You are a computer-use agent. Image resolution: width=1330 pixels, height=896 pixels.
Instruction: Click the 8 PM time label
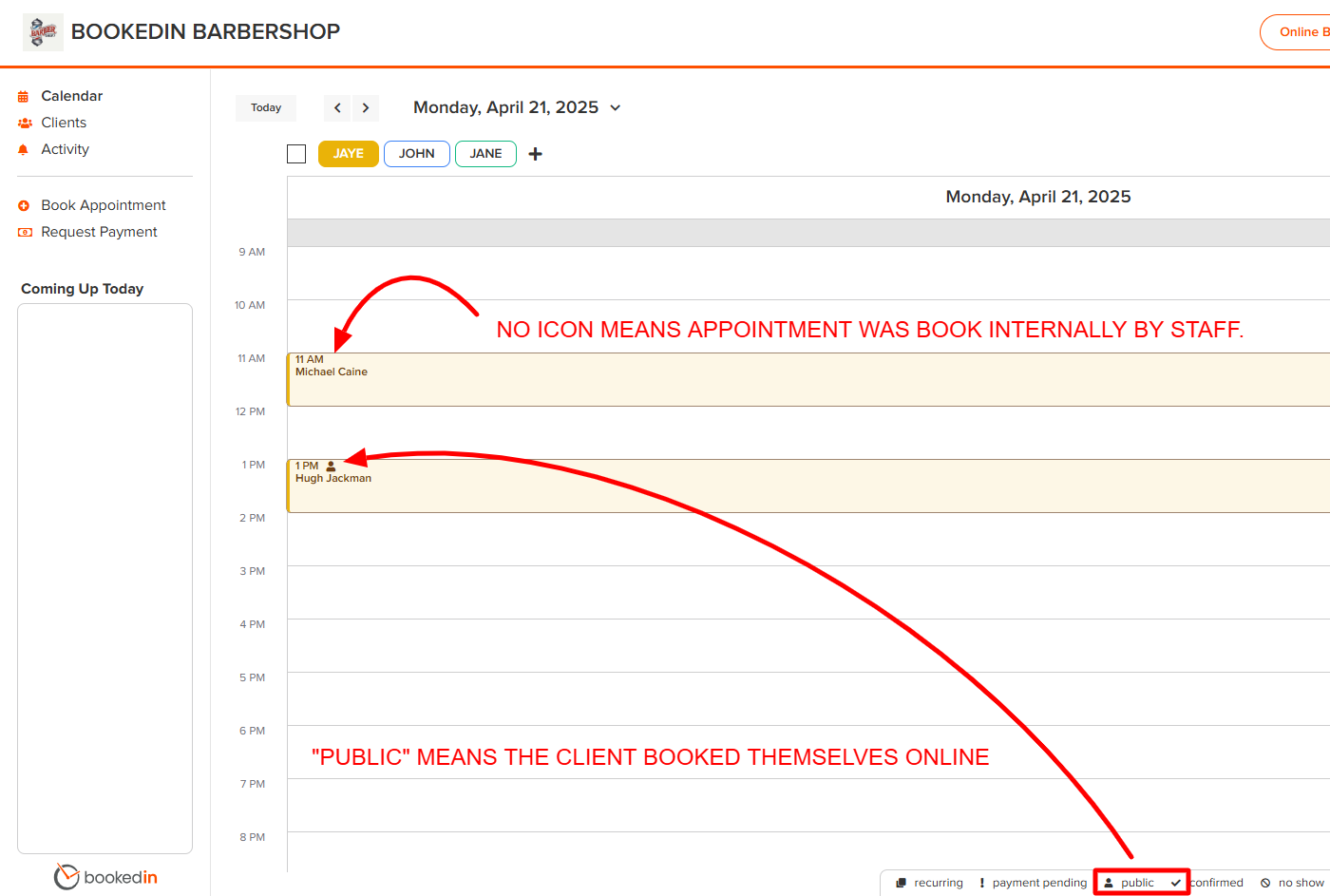253,837
